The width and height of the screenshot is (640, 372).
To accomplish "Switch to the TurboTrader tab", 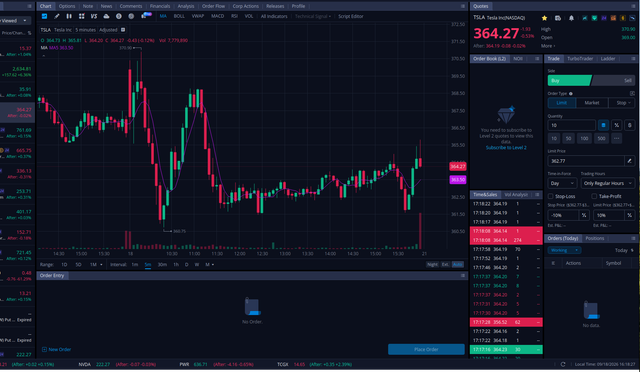I will click(580, 59).
